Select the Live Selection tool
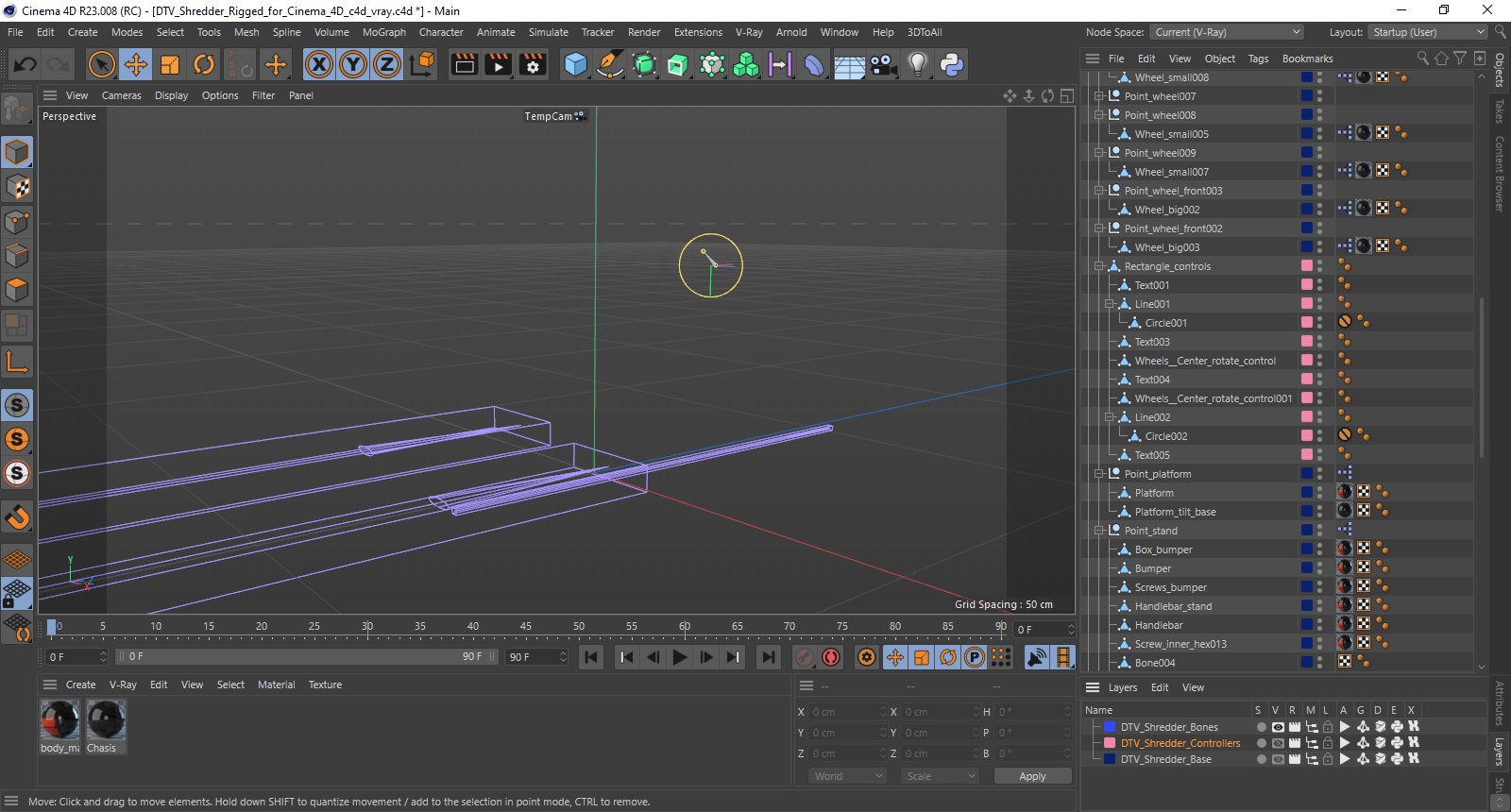 click(x=101, y=64)
